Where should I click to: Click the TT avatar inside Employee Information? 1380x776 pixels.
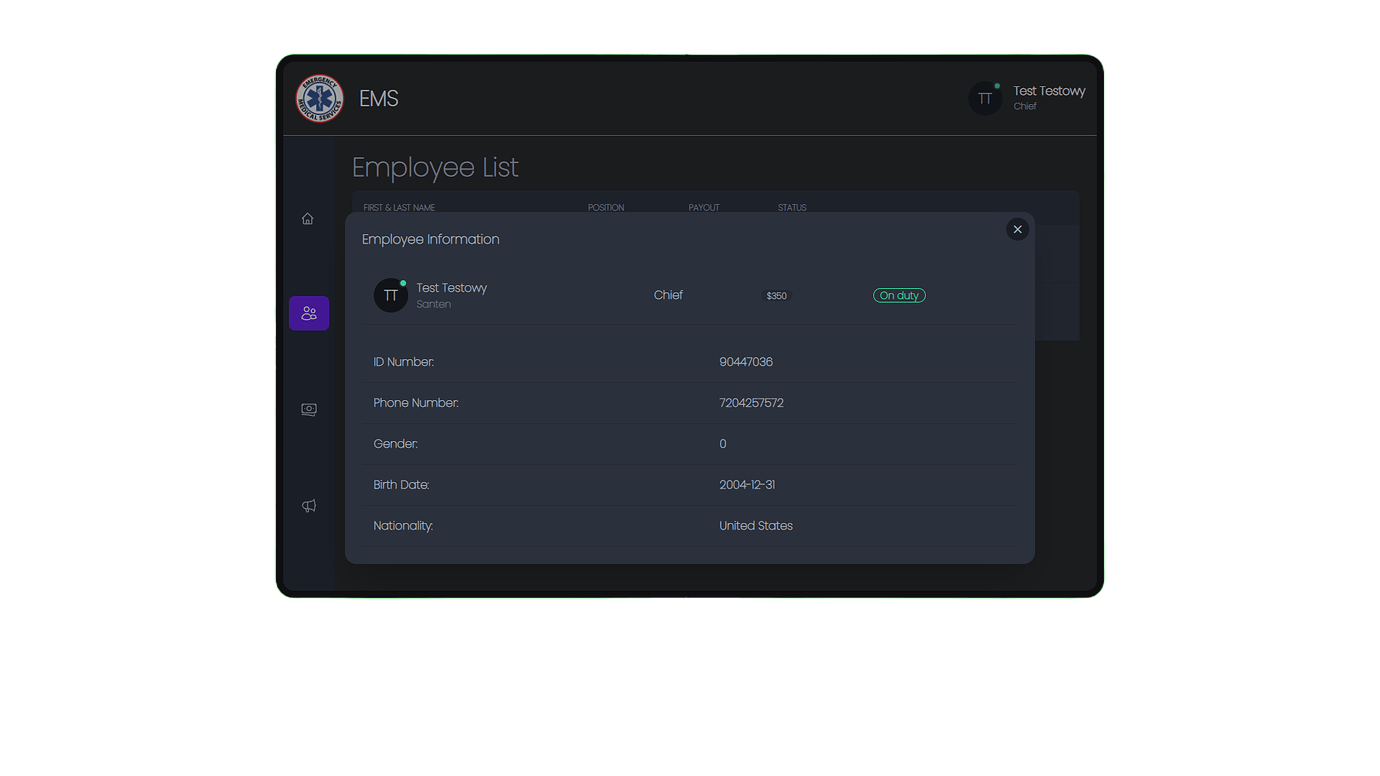[x=390, y=295]
